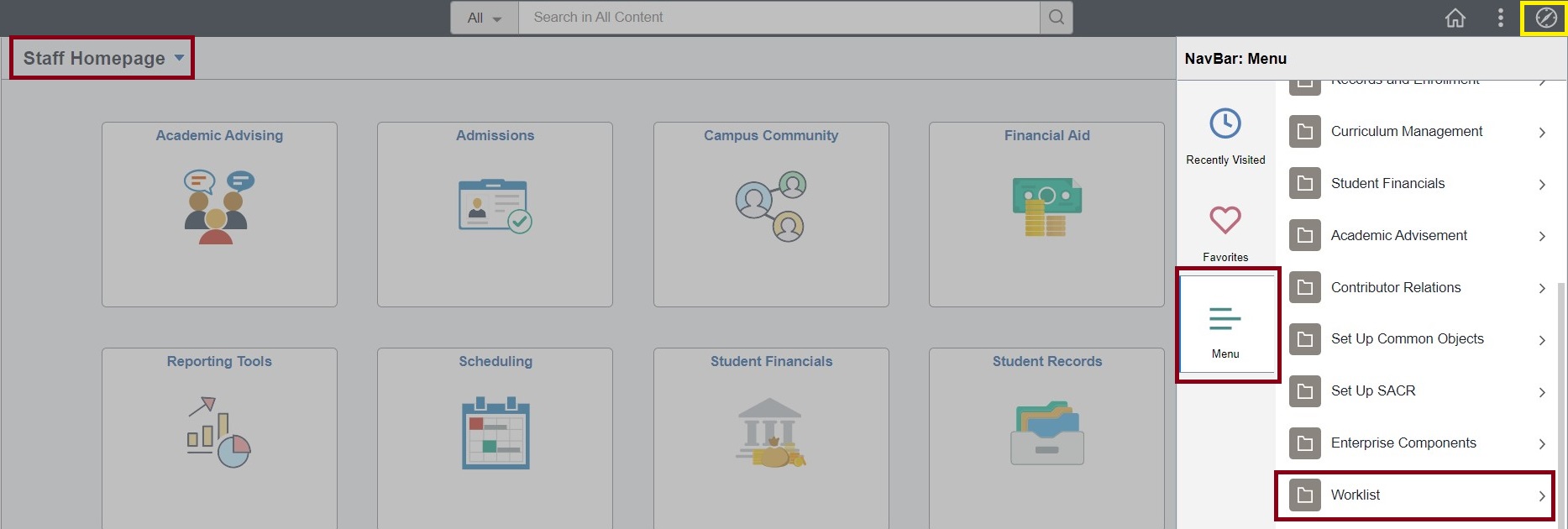Click the Search in All Content field
The width and height of the screenshot is (1568, 529).
pyautogui.click(x=778, y=18)
